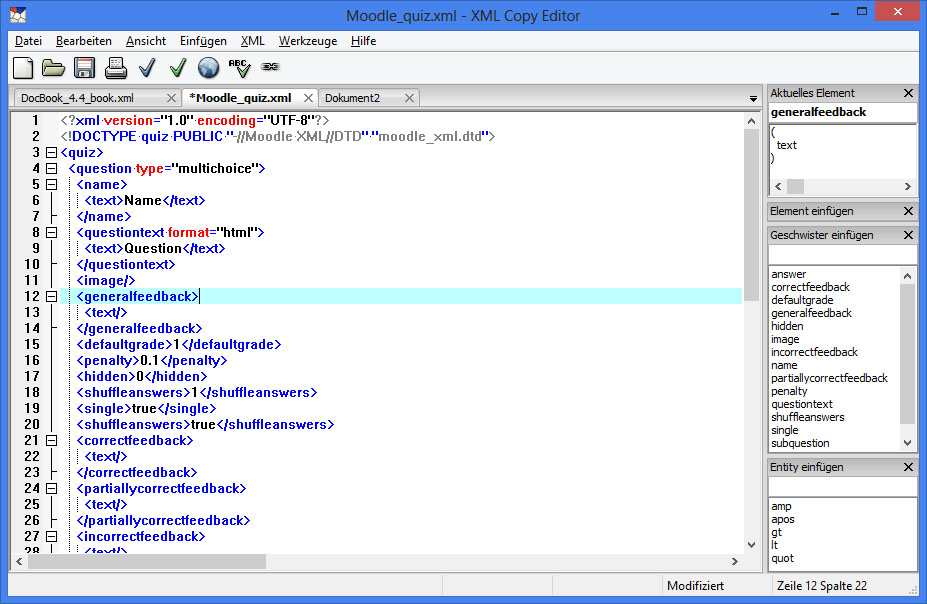
Task: Open the tab list dropdown arrow
Action: click(x=753, y=99)
